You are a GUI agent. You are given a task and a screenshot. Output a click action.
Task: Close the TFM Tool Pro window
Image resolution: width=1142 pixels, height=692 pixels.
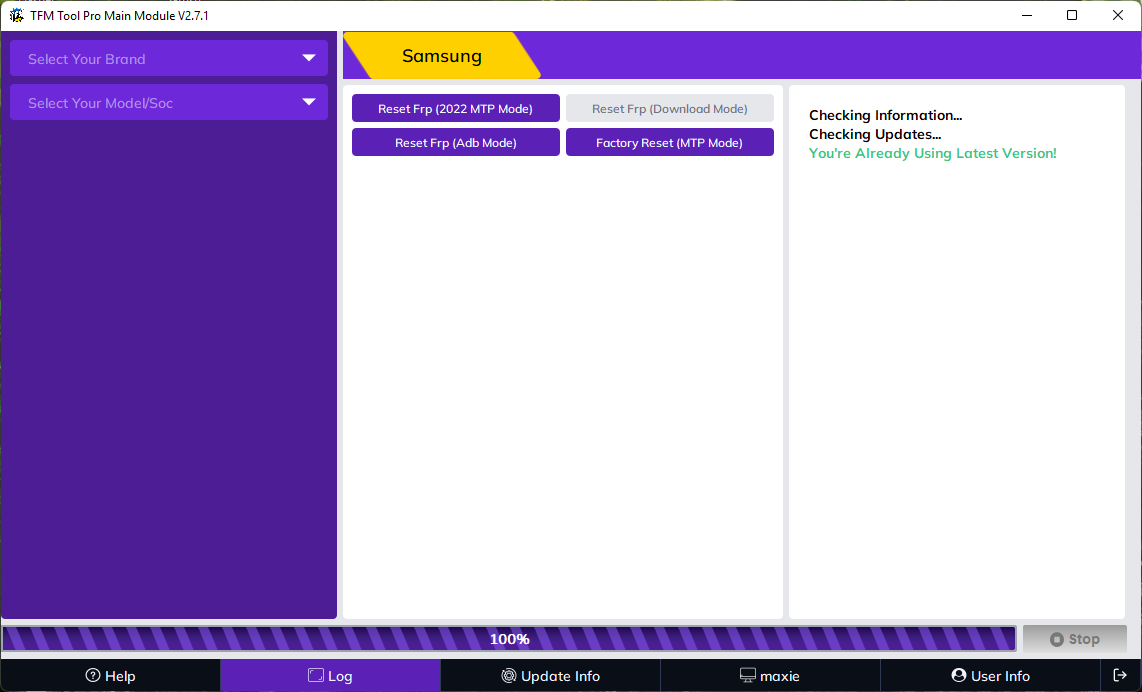(1117, 15)
